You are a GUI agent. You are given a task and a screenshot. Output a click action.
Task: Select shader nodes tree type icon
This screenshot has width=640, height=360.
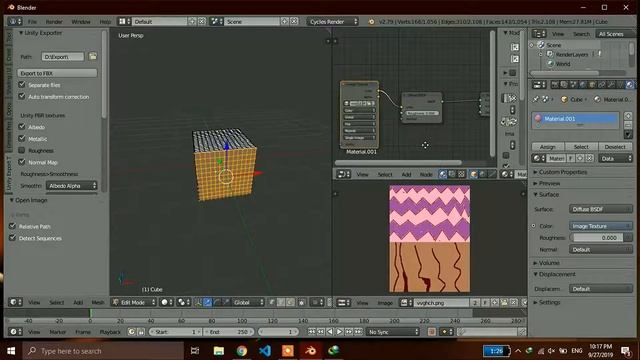[443, 174]
